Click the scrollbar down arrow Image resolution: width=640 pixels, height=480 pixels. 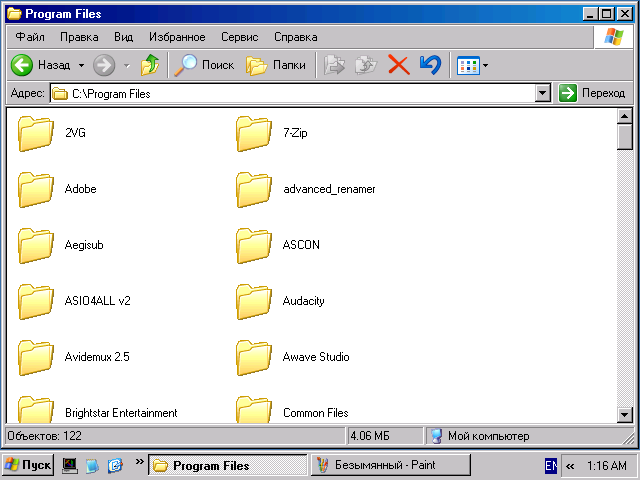(624, 415)
